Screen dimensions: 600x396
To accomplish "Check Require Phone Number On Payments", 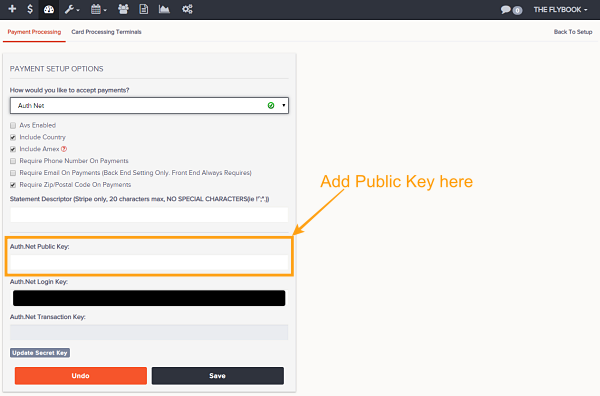I will point(13,161).
